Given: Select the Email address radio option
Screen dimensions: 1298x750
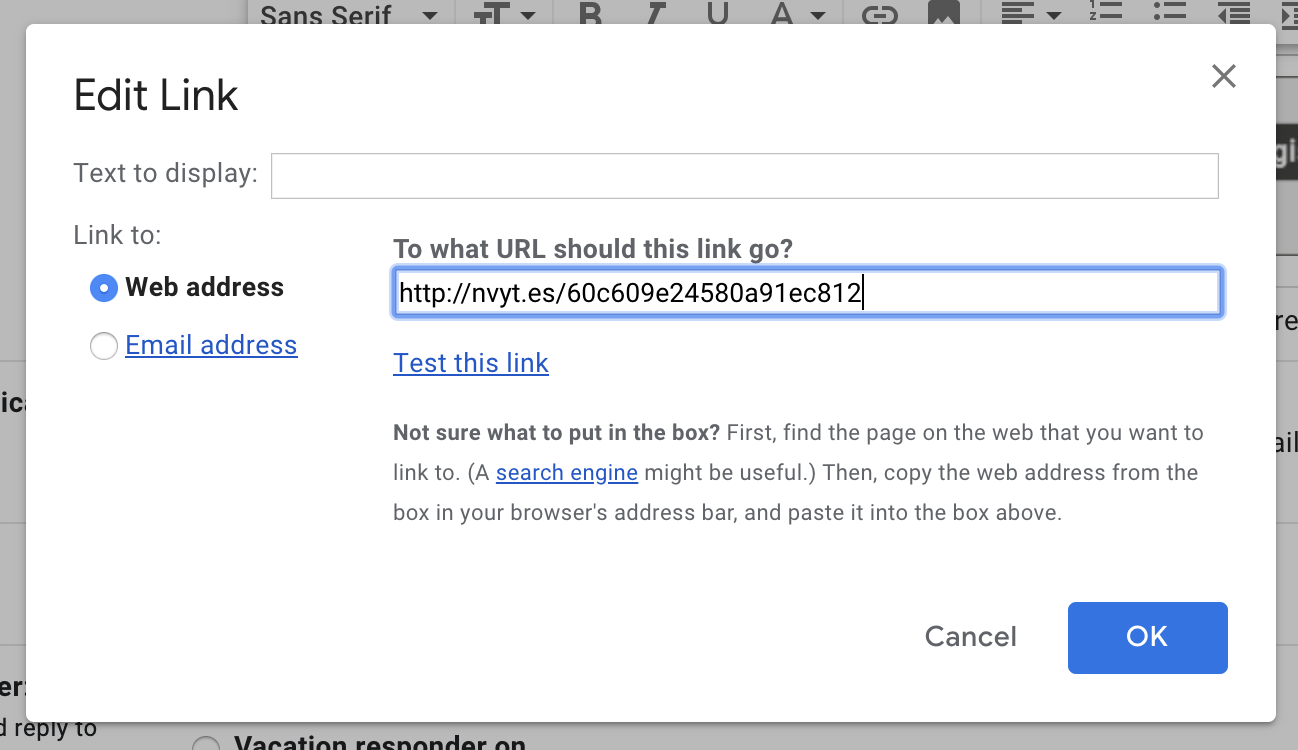Looking at the screenshot, I should (104, 346).
